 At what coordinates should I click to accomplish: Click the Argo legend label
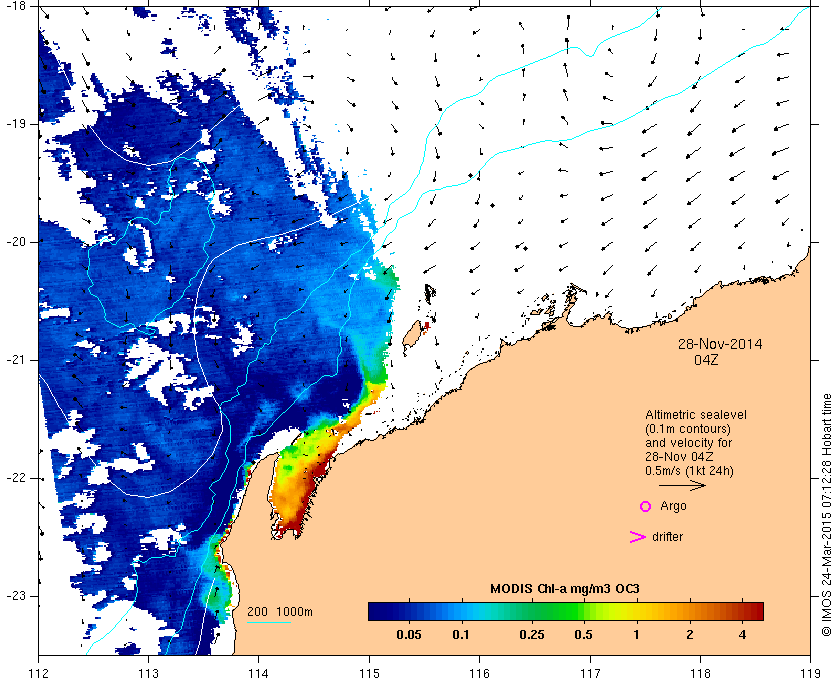tap(673, 506)
